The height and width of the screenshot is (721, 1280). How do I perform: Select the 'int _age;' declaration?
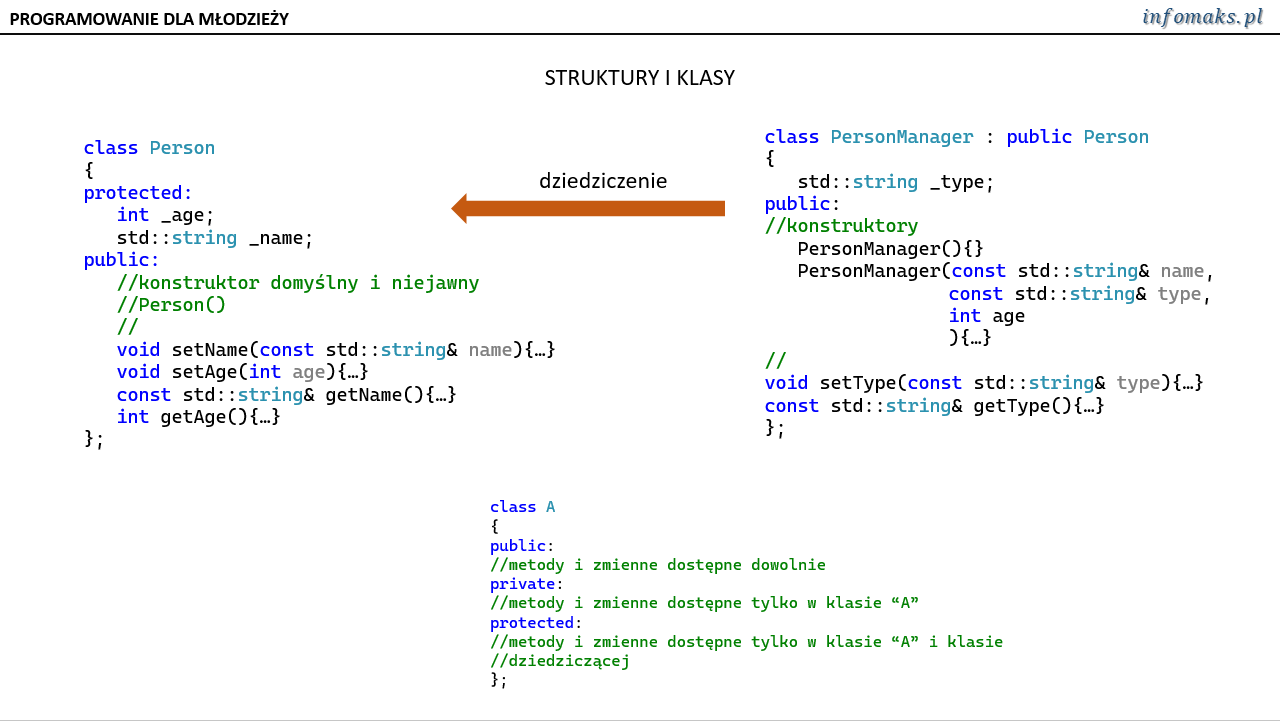tap(166, 215)
